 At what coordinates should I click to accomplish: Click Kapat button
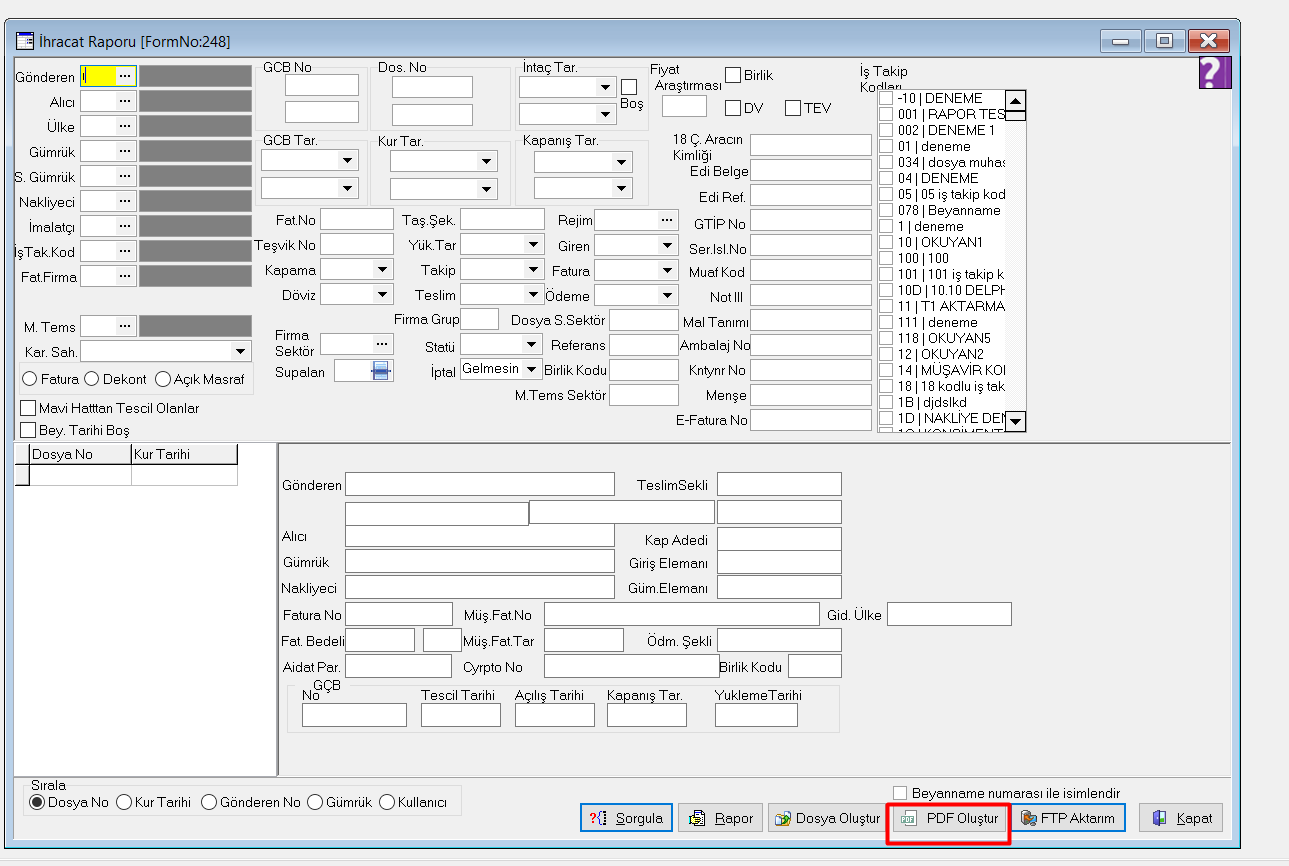point(1181,817)
